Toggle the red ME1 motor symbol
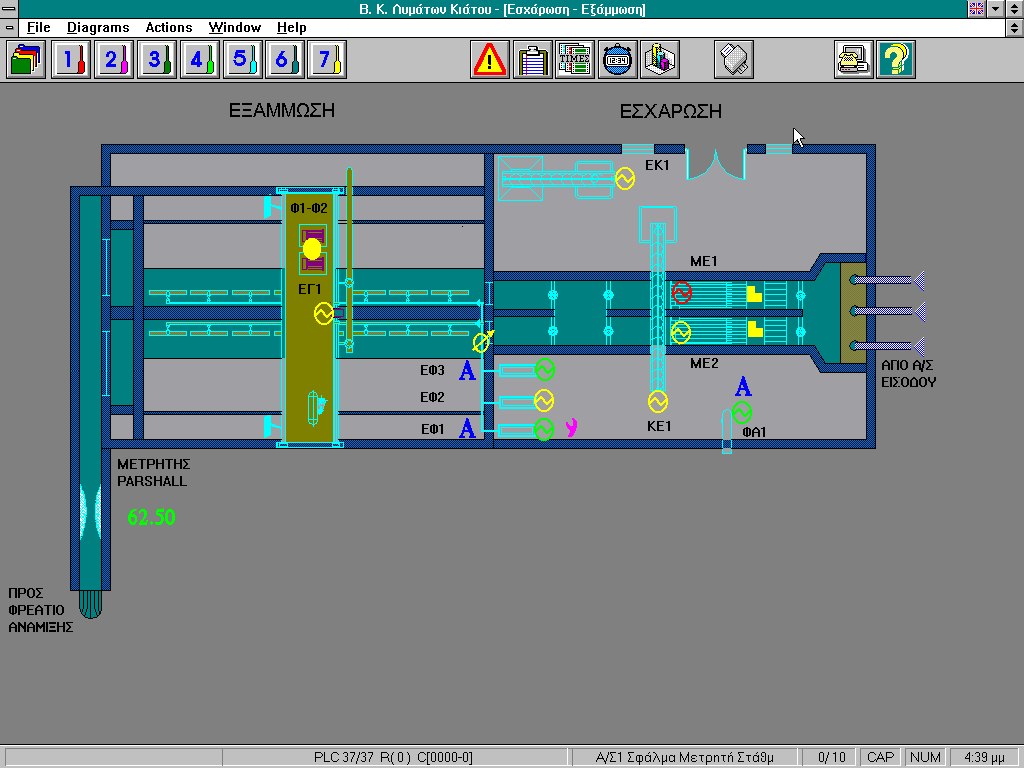 [x=681, y=292]
